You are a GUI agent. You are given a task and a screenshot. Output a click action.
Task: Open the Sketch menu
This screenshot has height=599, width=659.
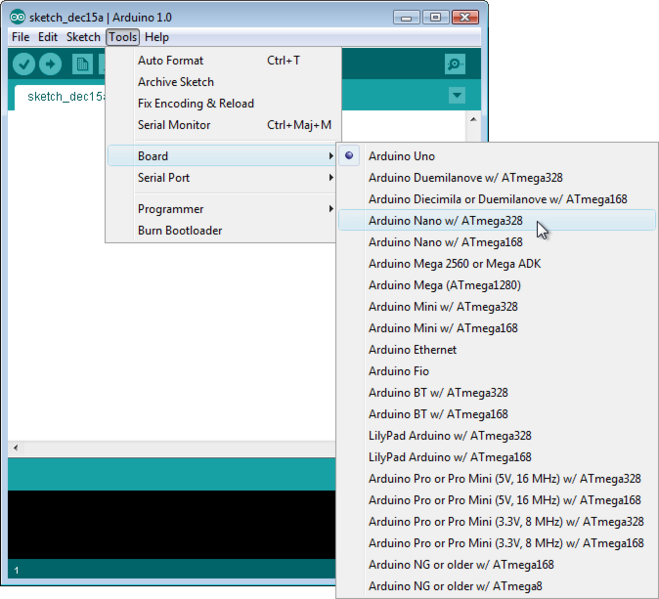[x=83, y=37]
